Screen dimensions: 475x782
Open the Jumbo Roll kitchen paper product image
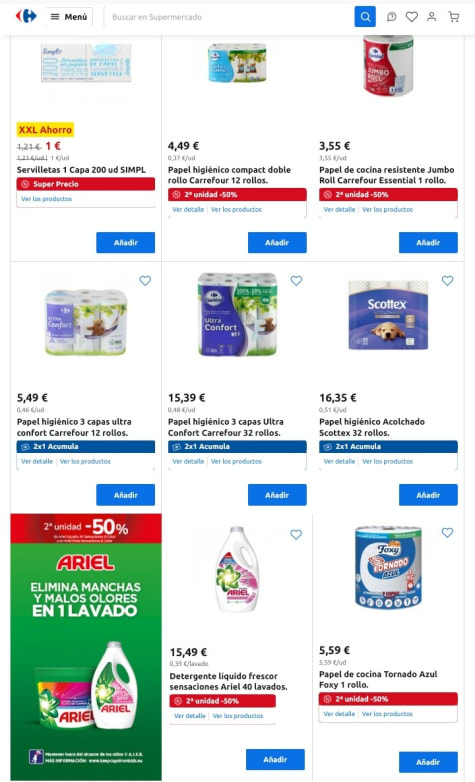[x=388, y=65]
